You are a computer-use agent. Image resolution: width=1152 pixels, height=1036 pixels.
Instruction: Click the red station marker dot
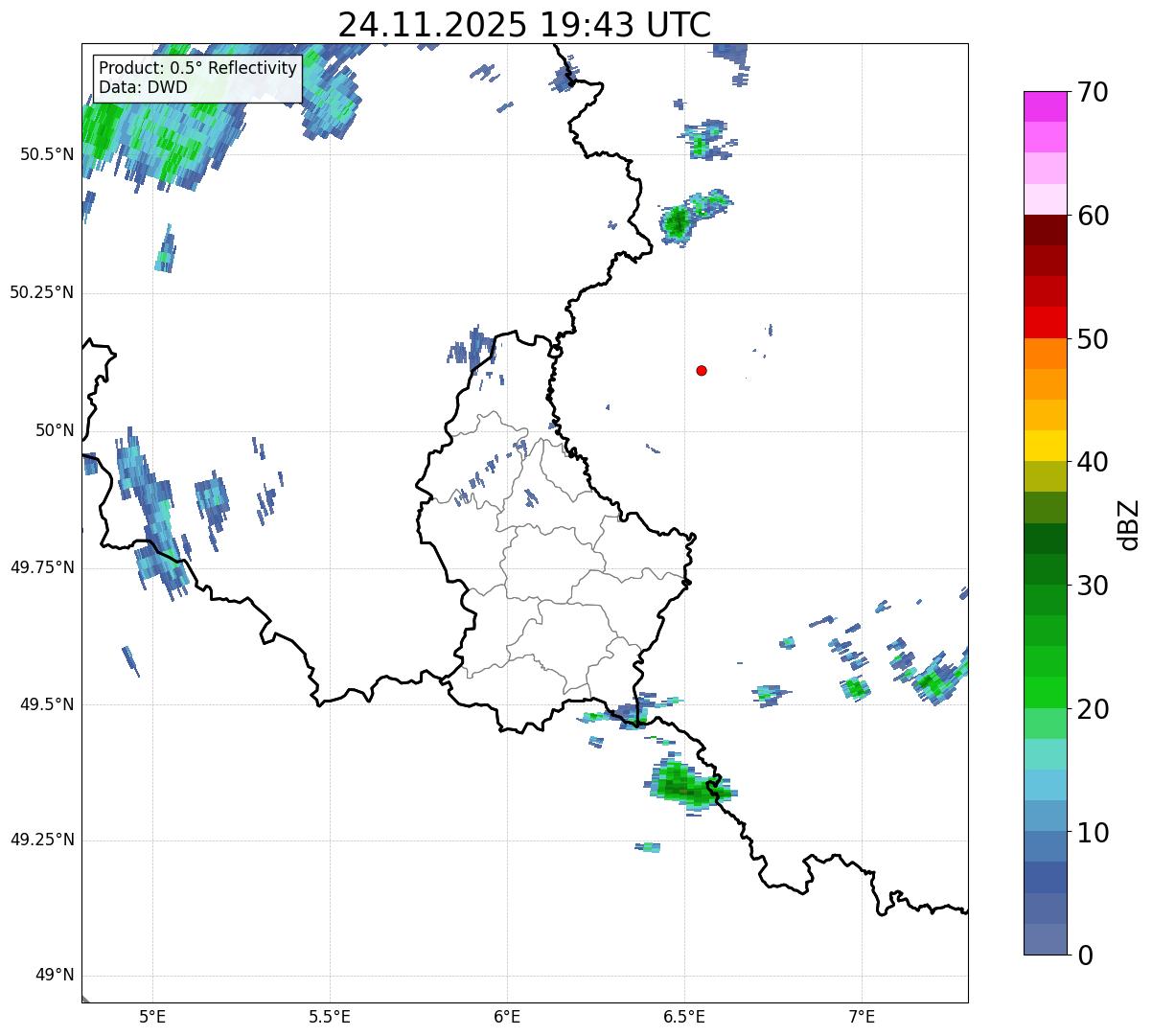click(x=702, y=370)
